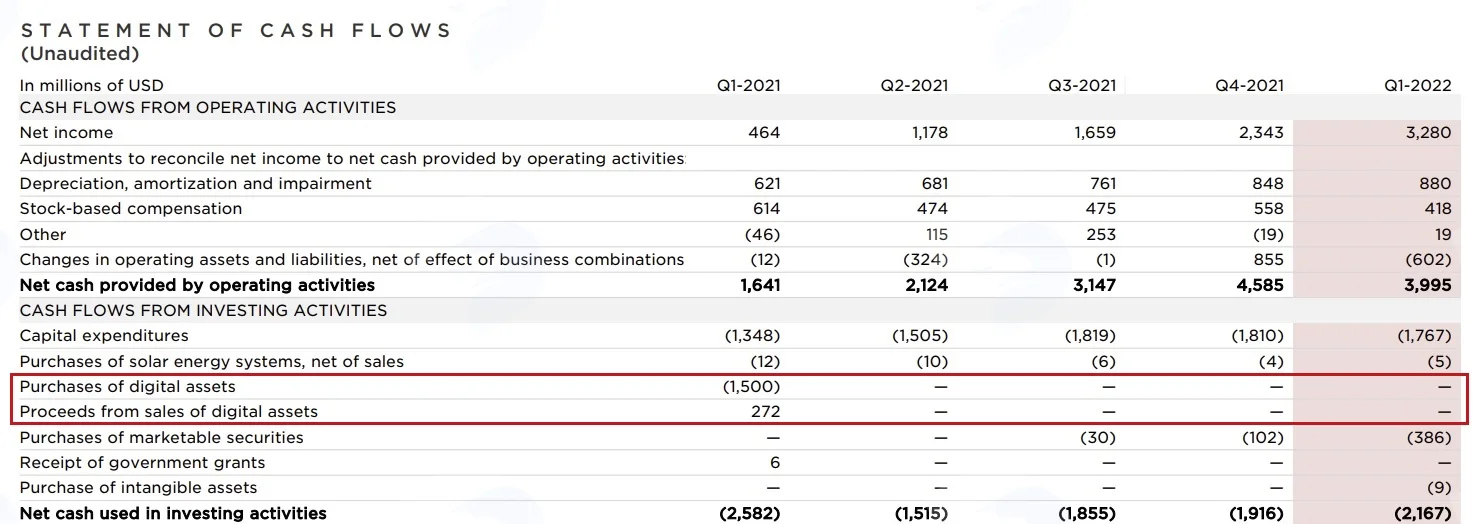
Task: Click the Q1-2022 column header
Action: click(1417, 86)
